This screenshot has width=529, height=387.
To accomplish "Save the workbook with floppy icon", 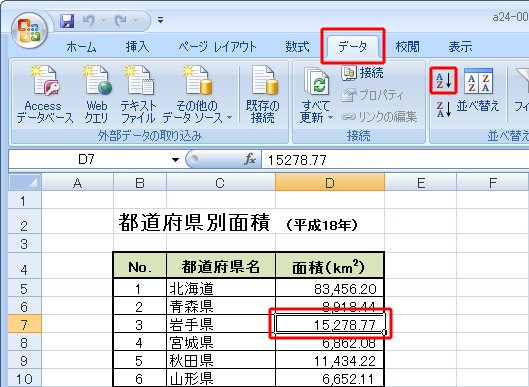I will (x=67, y=21).
